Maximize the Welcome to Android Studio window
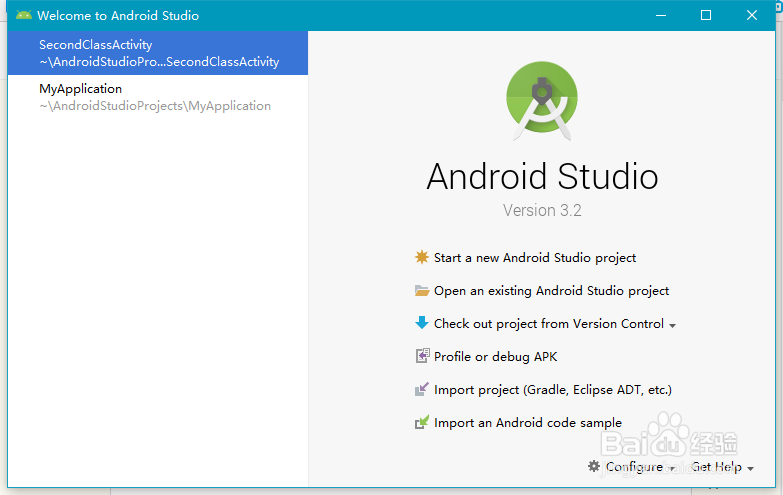This screenshot has width=783, height=495. [x=706, y=15]
